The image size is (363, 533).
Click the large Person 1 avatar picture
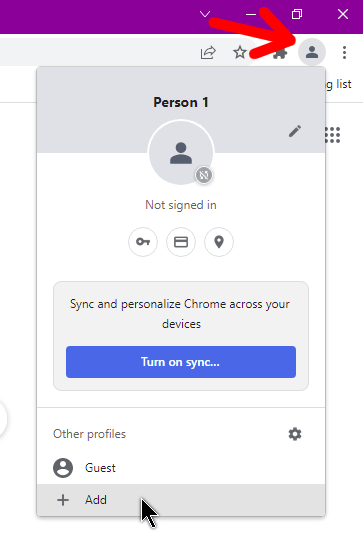pyautogui.click(x=181, y=153)
